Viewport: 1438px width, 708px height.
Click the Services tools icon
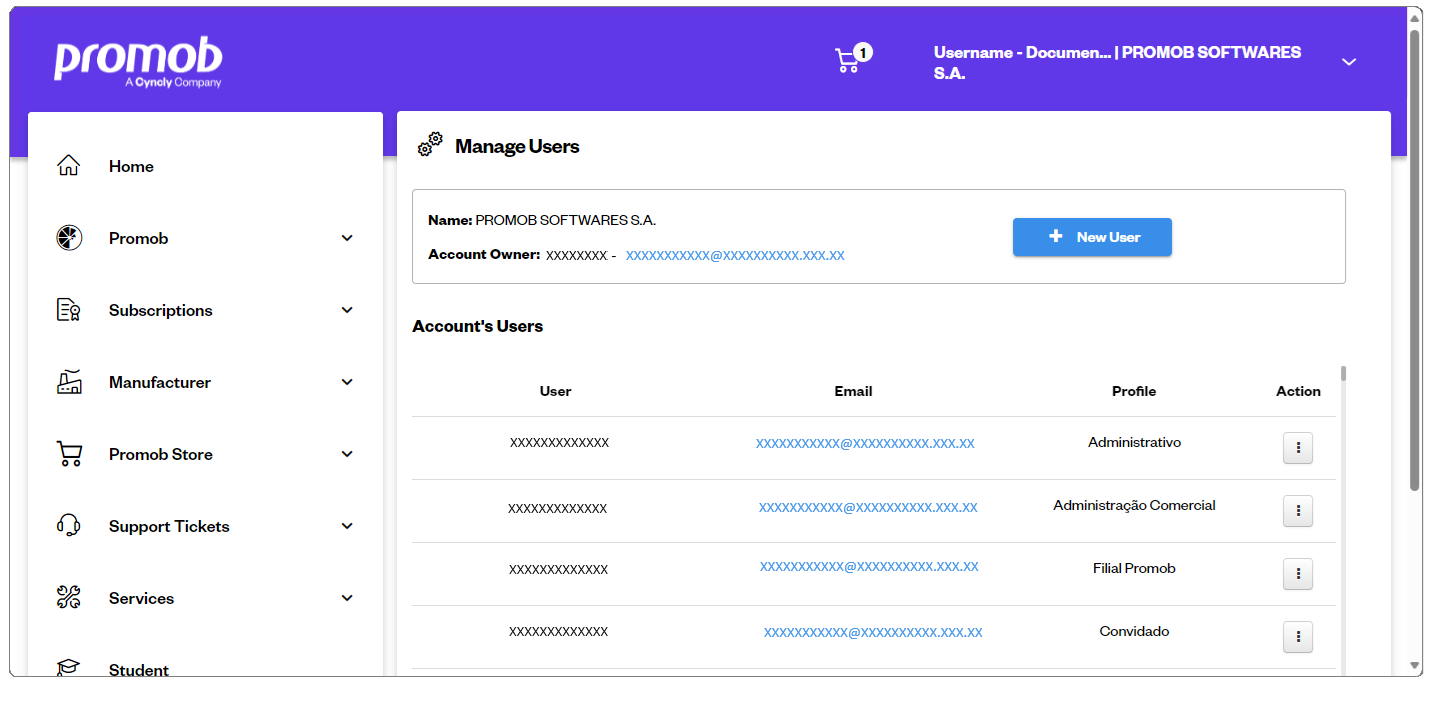tap(69, 598)
